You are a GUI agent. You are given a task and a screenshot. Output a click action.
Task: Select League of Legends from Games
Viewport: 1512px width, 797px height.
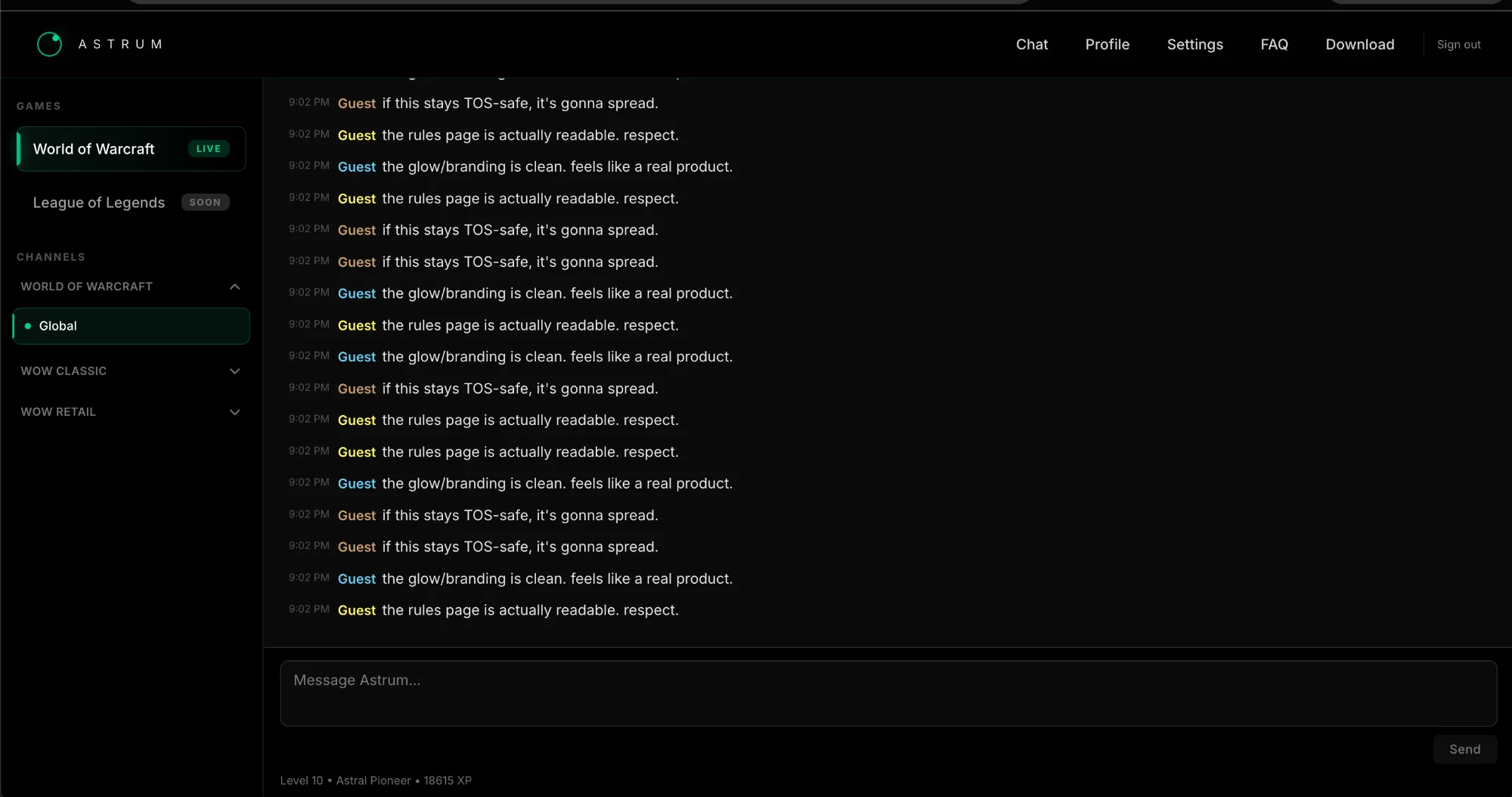(98, 202)
